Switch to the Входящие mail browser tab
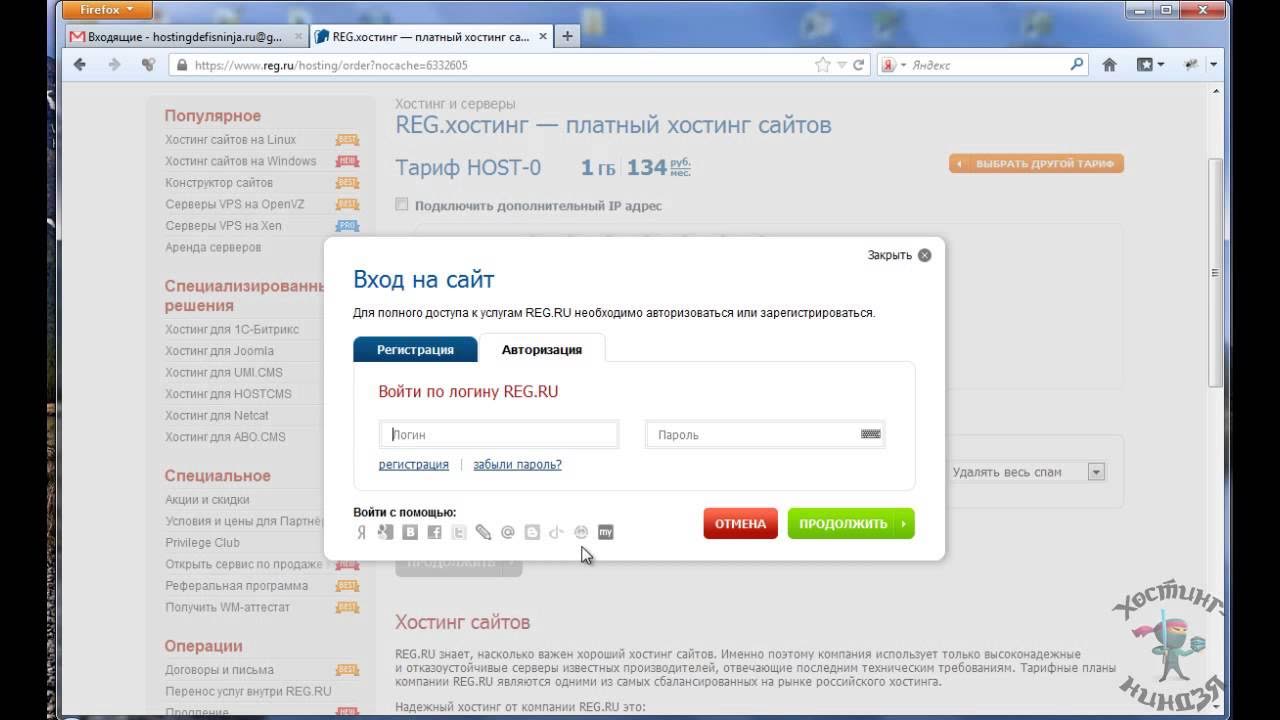This screenshot has width=1280, height=720. click(x=188, y=37)
